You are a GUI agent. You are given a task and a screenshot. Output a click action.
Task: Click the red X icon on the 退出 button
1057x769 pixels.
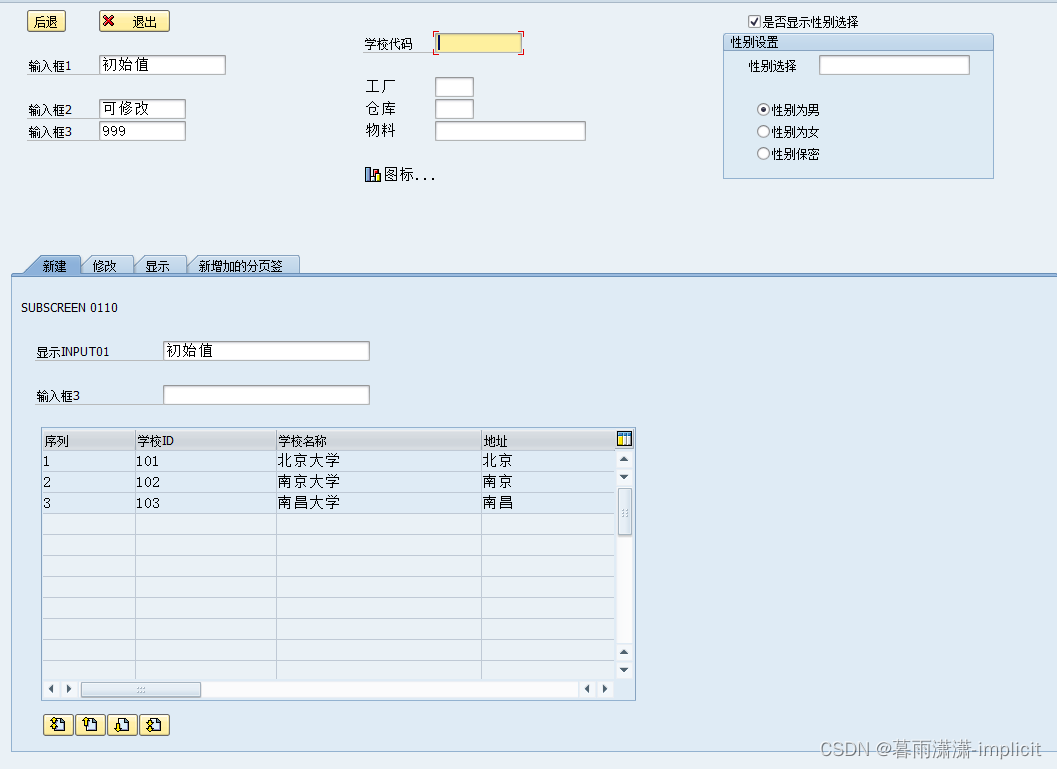click(x=110, y=21)
